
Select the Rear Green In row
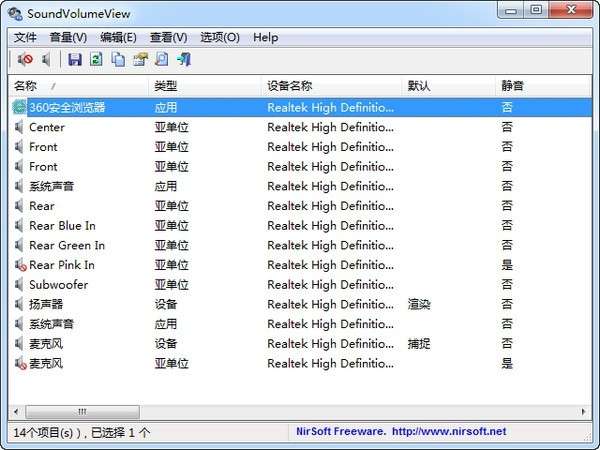(300, 245)
